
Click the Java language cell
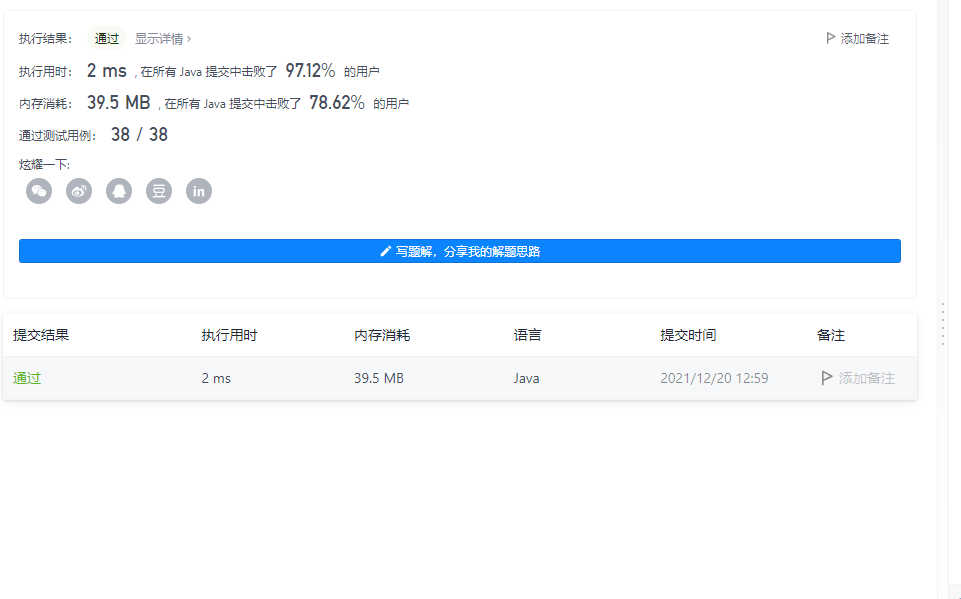pyautogui.click(x=526, y=378)
